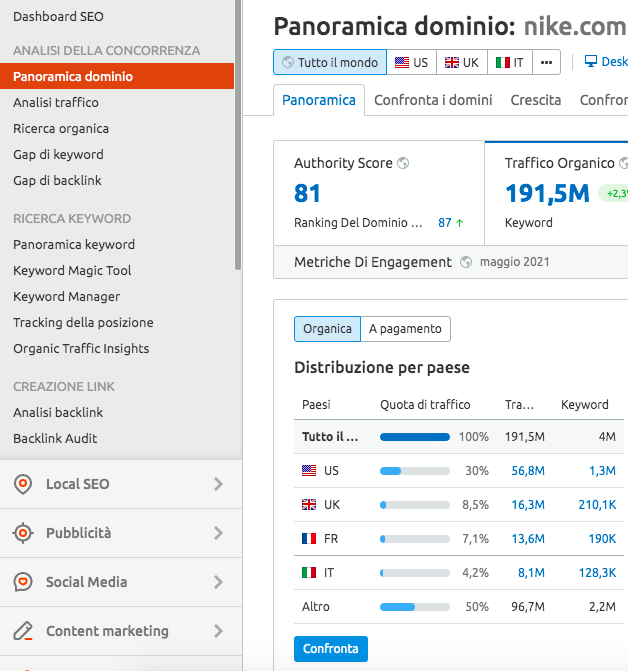Viewport: 628px width, 671px height.
Task: Open Dashboard SEO in sidebar
Action: 58,17
